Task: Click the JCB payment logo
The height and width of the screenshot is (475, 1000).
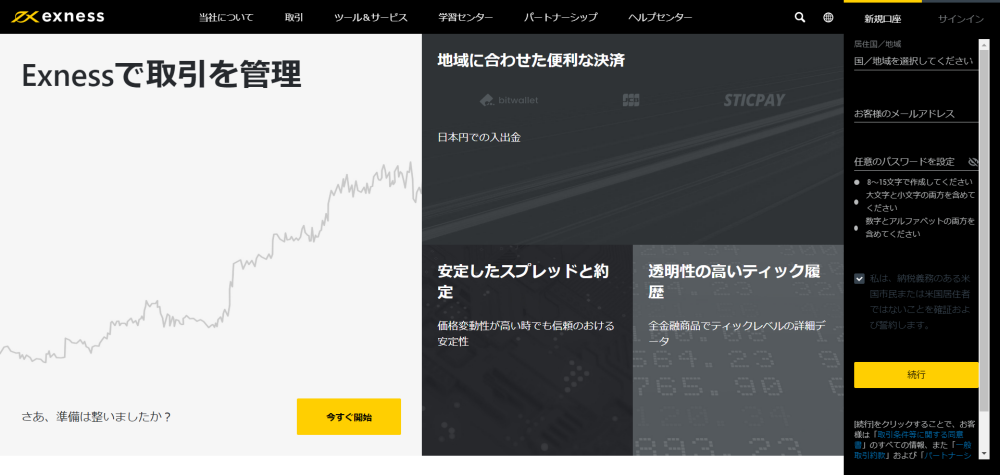Action: point(631,100)
